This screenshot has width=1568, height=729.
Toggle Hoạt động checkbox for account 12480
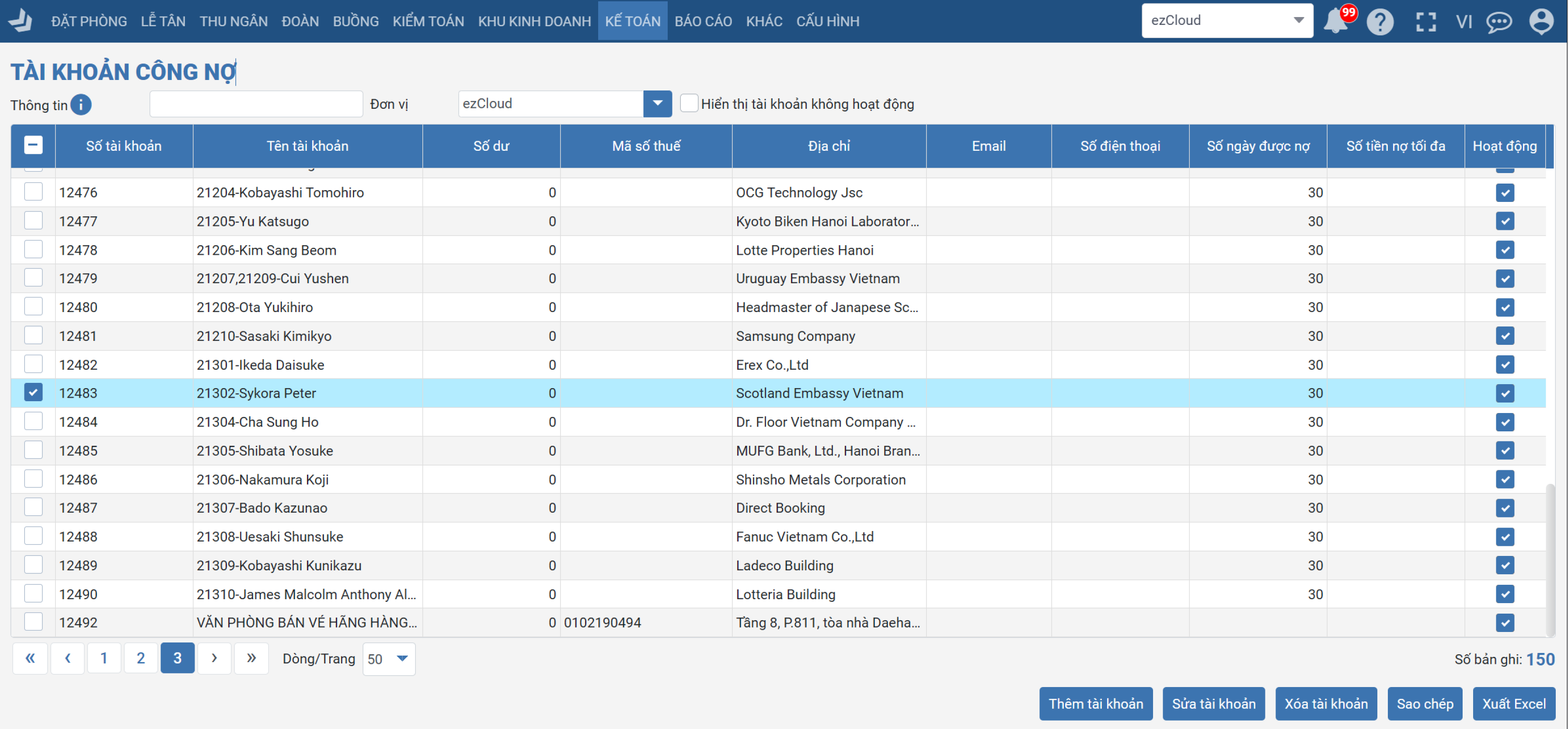[x=1505, y=307]
